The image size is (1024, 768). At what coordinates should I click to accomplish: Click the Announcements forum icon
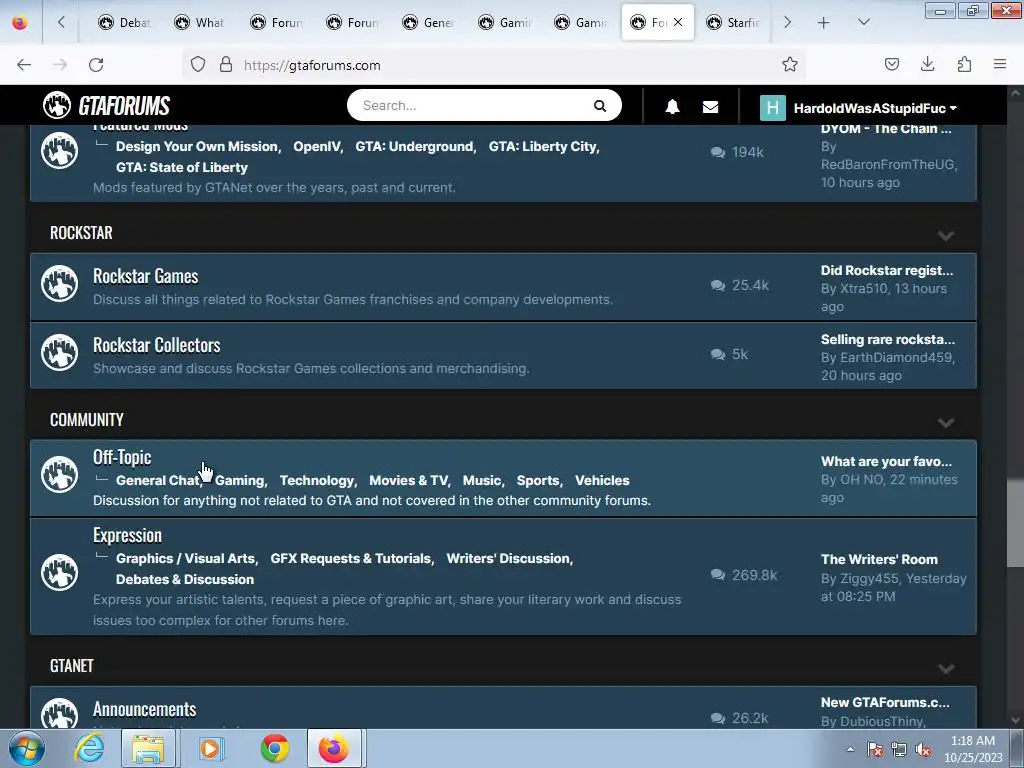click(x=59, y=713)
